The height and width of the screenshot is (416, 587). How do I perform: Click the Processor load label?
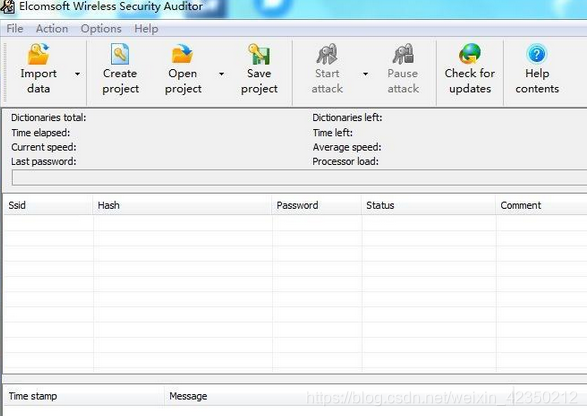[346, 161]
